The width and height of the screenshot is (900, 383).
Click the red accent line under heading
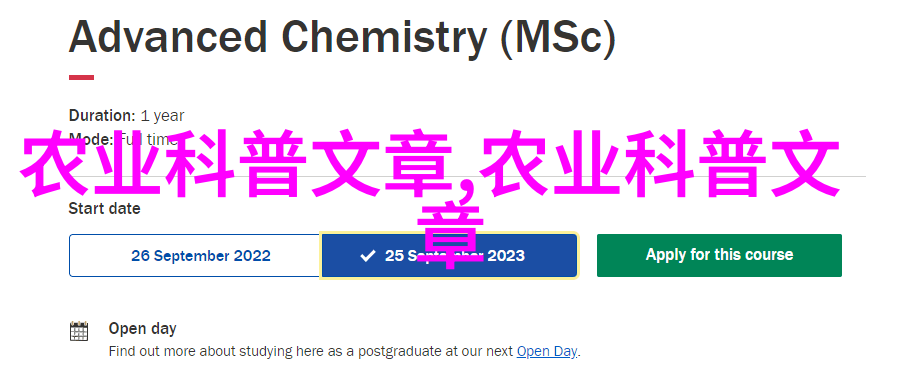[x=82, y=77]
